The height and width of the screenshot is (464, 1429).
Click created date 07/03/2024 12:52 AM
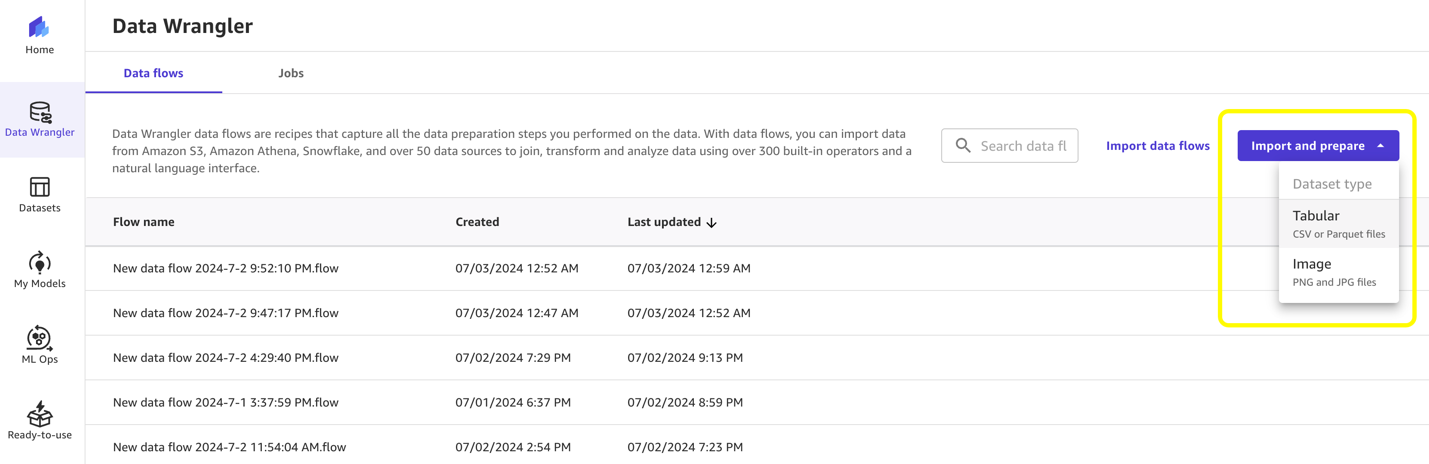[x=517, y=268]
